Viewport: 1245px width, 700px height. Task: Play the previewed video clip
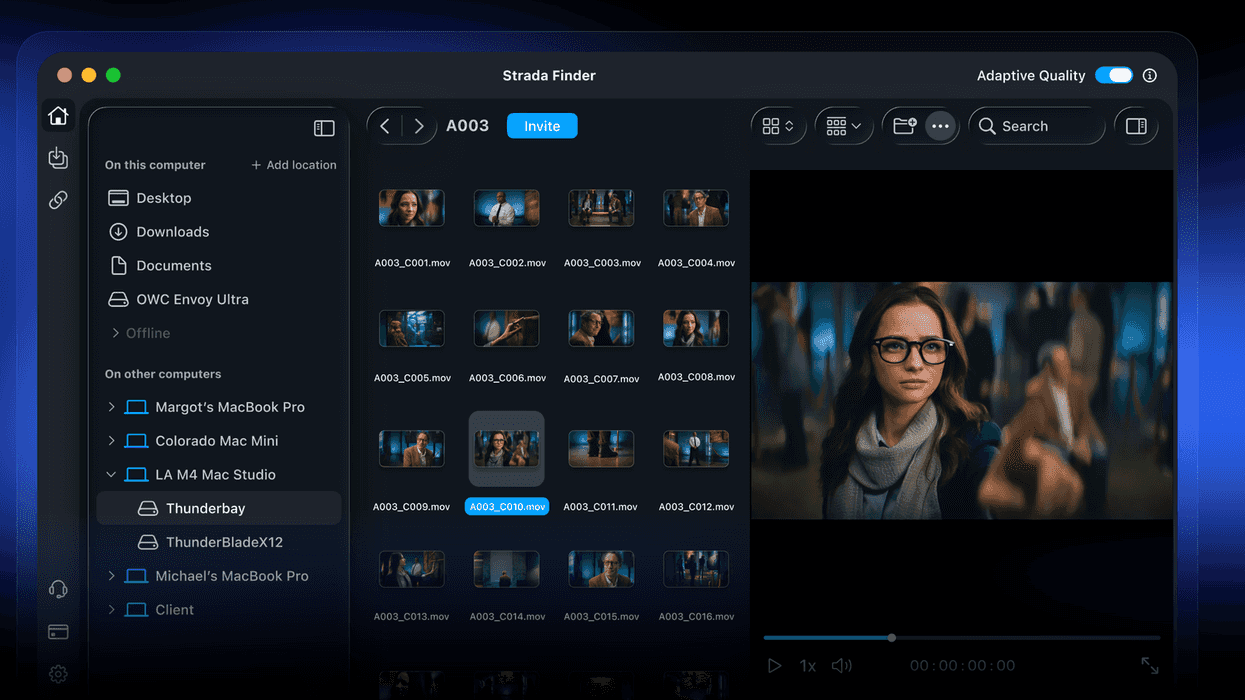774,665
